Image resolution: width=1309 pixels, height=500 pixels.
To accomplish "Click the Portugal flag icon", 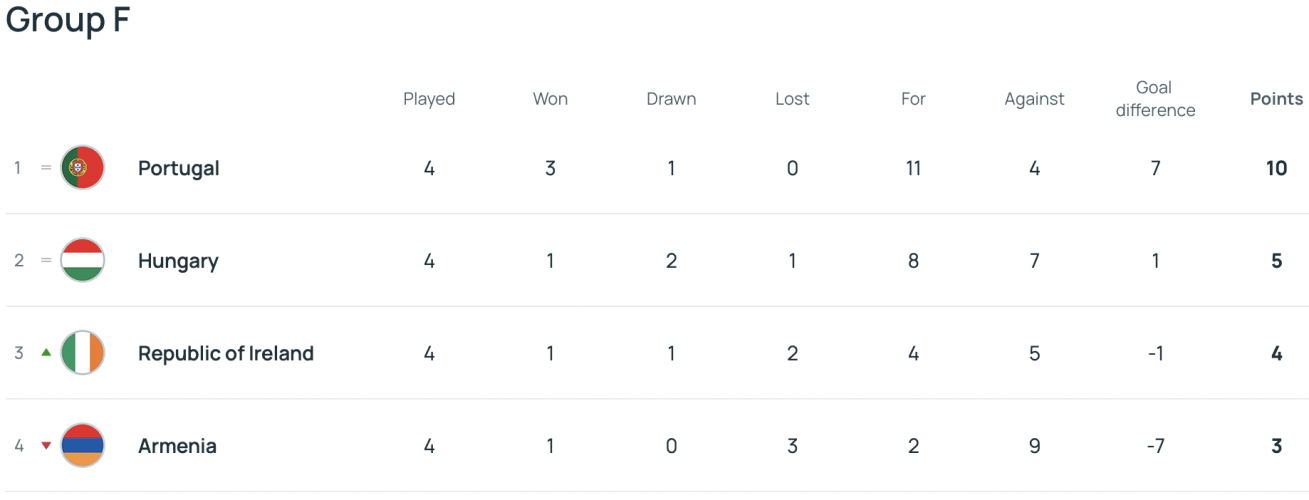I will (x=82, y=168).
